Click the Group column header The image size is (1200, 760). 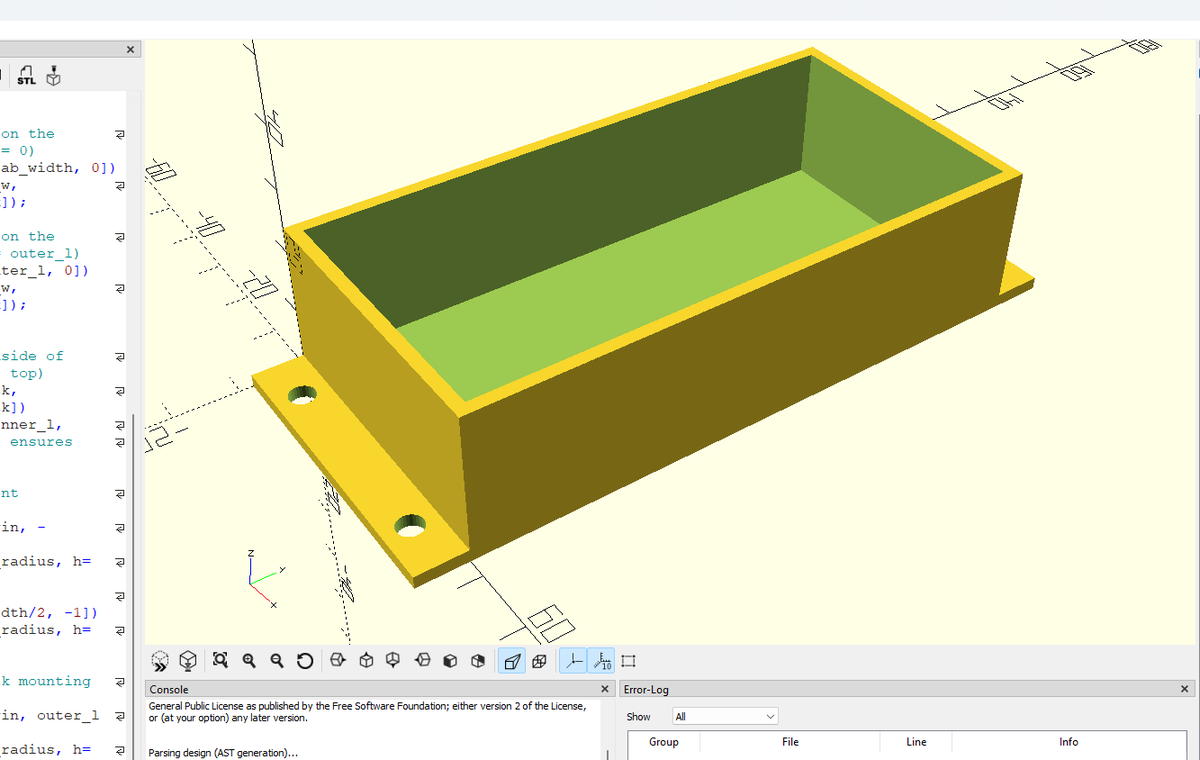coord(663,742)
